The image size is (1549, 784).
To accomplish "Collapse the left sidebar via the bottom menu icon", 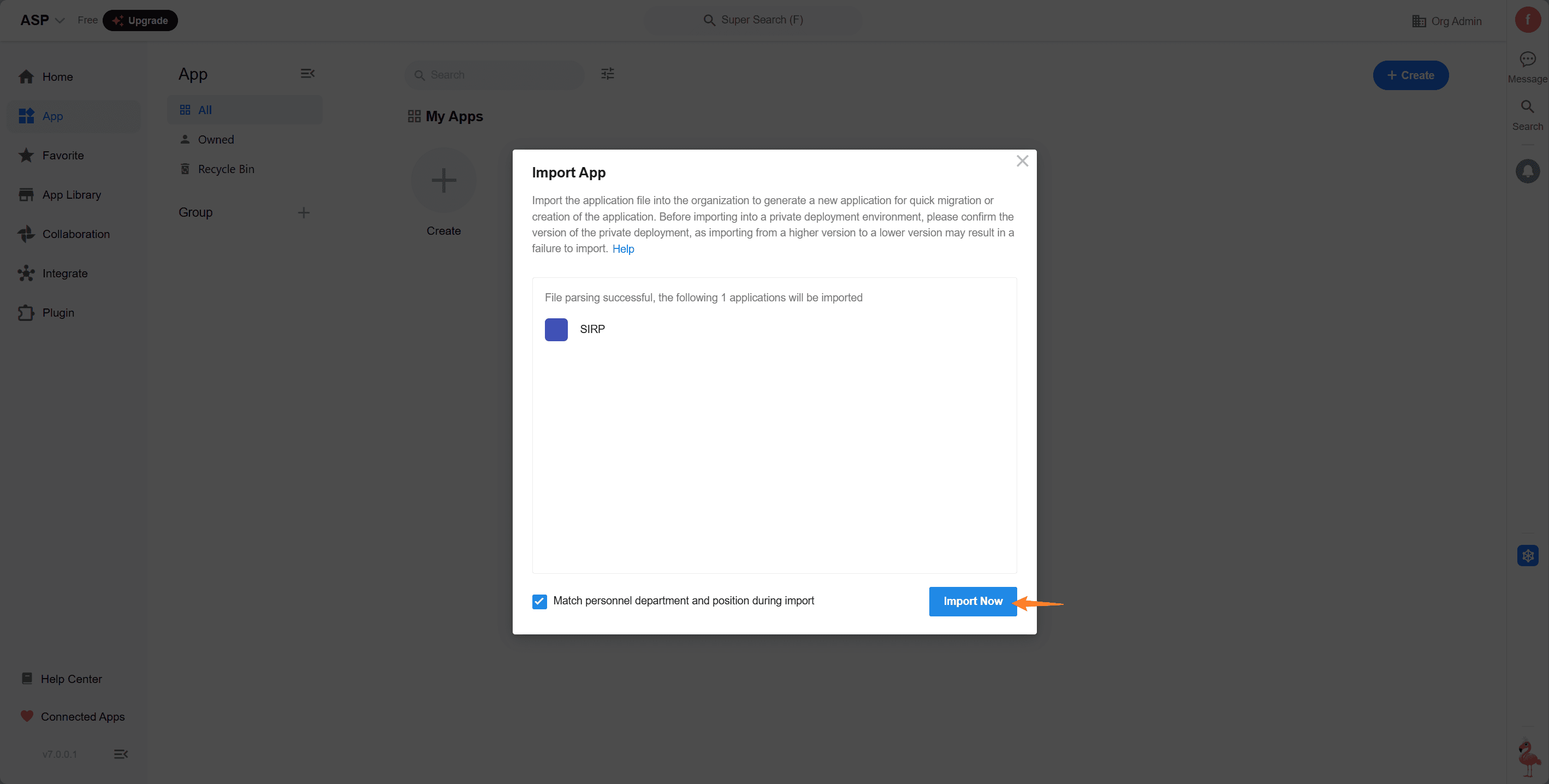I will 121,754.
